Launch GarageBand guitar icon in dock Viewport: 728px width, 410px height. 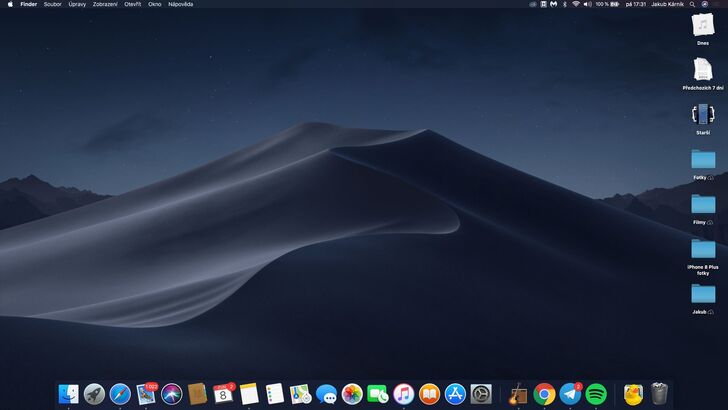[x=518, y=394]
